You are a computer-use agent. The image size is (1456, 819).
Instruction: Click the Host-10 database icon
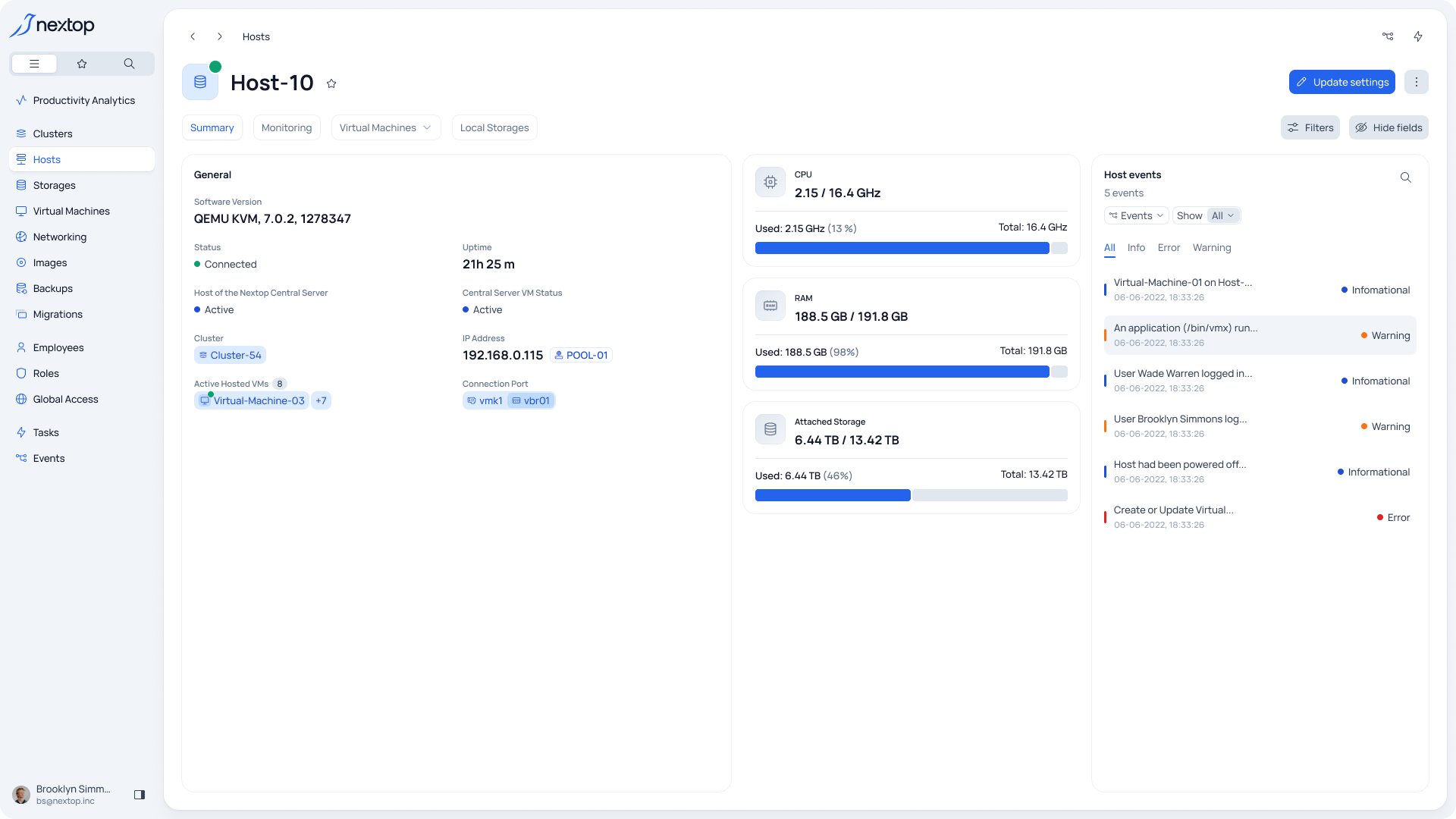(200, 82)
